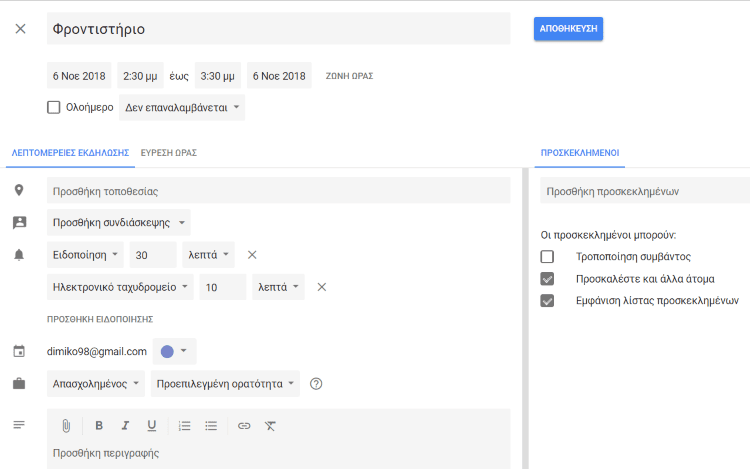Click the Οι προσκεκλημένοι μπορούν: label
Screen dimensions: 750x469
(608, 235)
